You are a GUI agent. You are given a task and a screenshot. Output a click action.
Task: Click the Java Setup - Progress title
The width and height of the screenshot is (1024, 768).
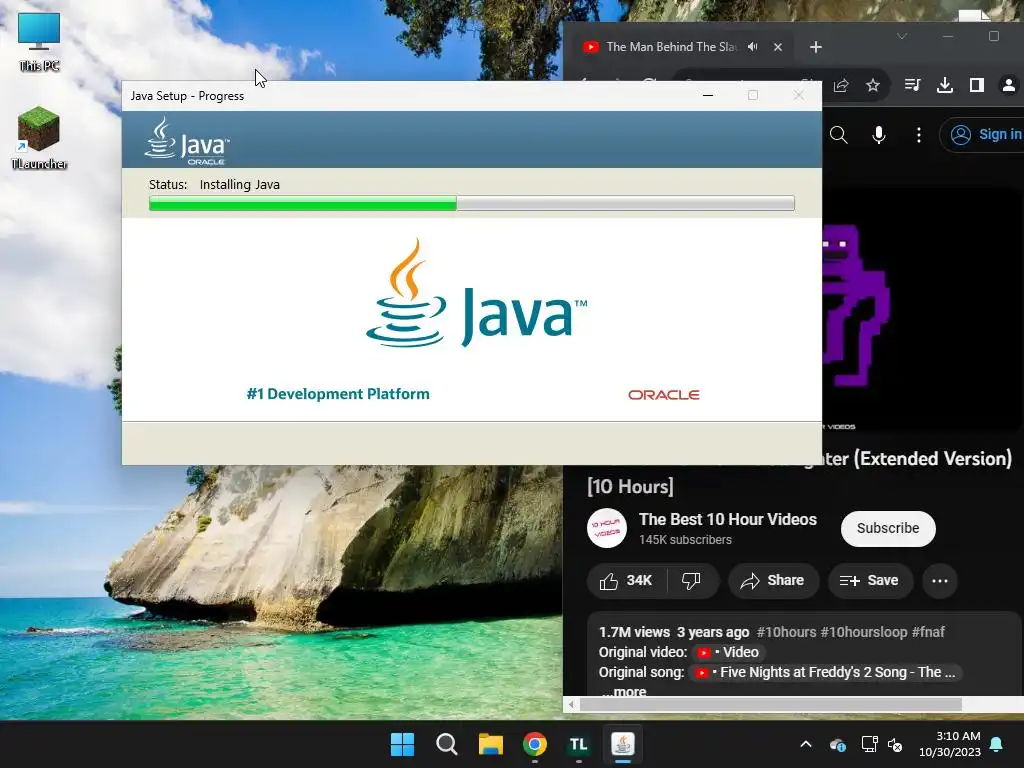pyautogui.click(x=187, y=96)
